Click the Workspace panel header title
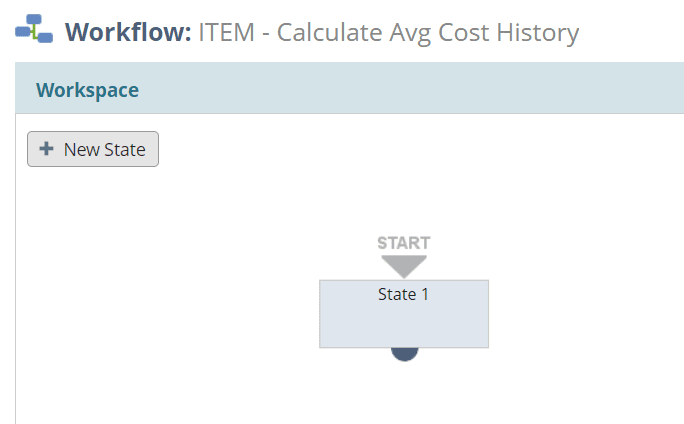 tap(87, 90)
